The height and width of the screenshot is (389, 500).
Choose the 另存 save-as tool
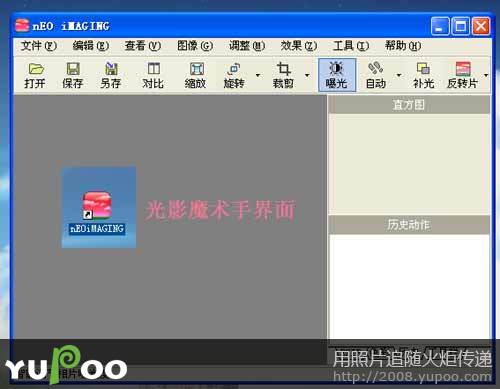click(111, 75)
